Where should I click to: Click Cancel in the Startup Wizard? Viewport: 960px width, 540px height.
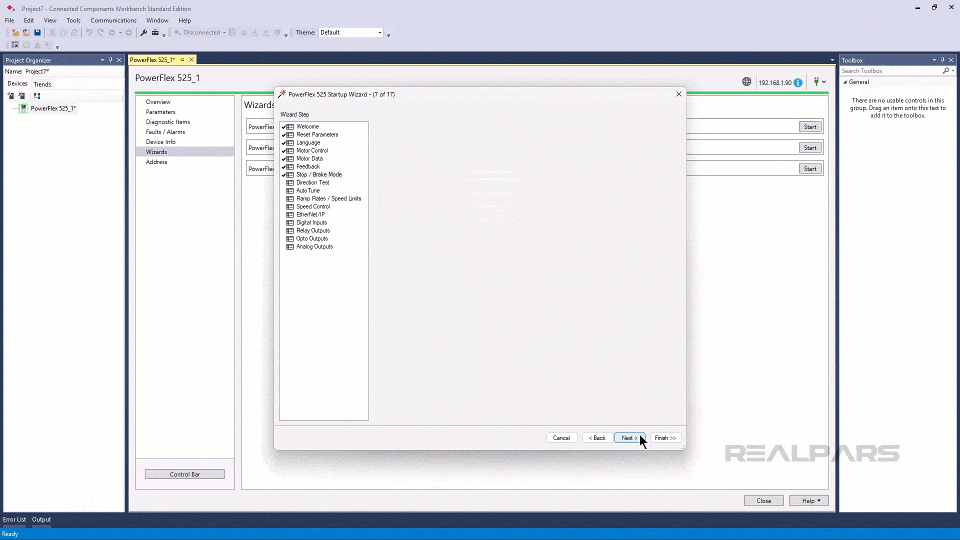point(561,438)
